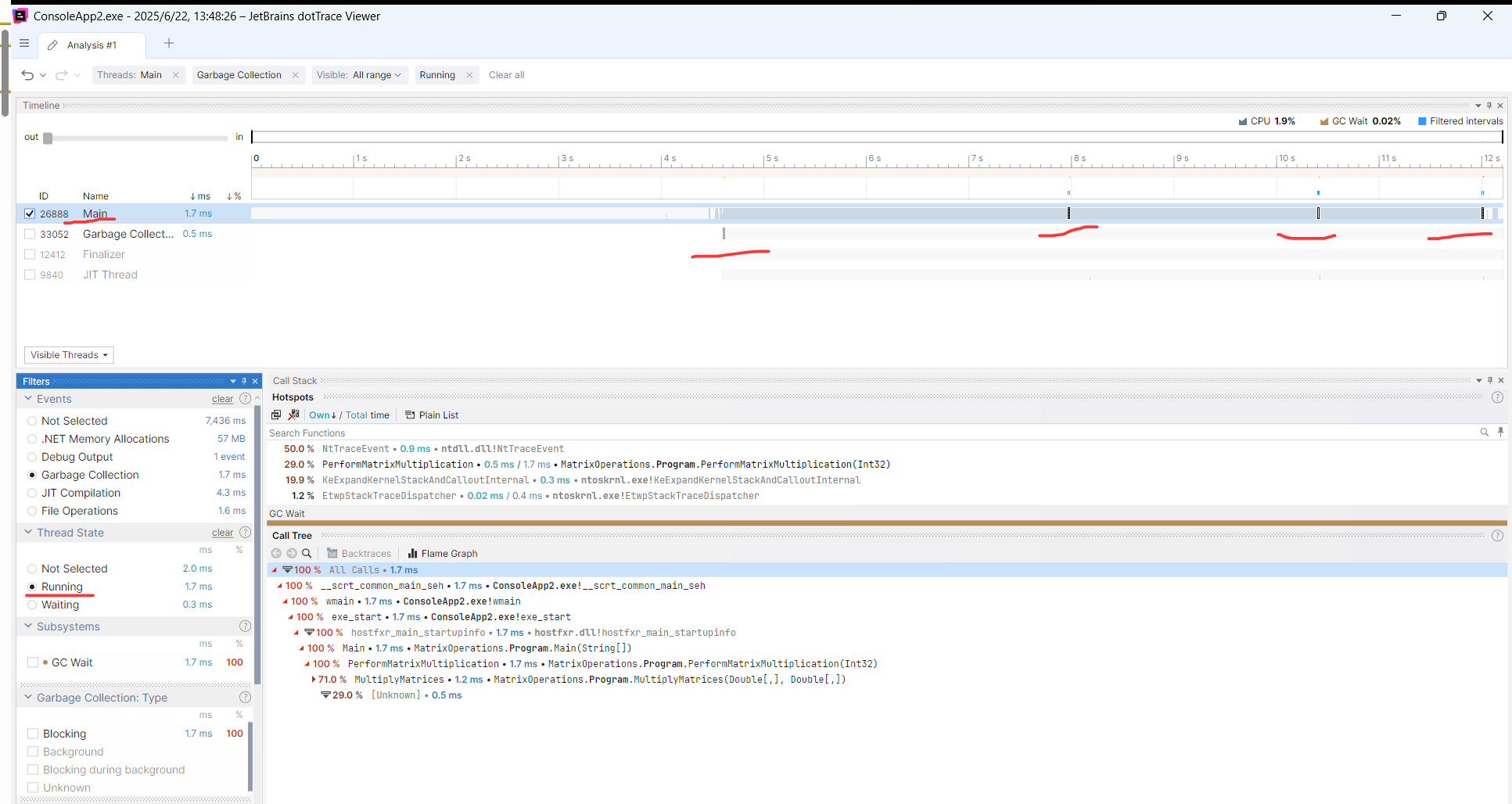This screenshot has height=804, width=1512.
Task: Pin the Filters panel
Action: [x=244, y=382]
